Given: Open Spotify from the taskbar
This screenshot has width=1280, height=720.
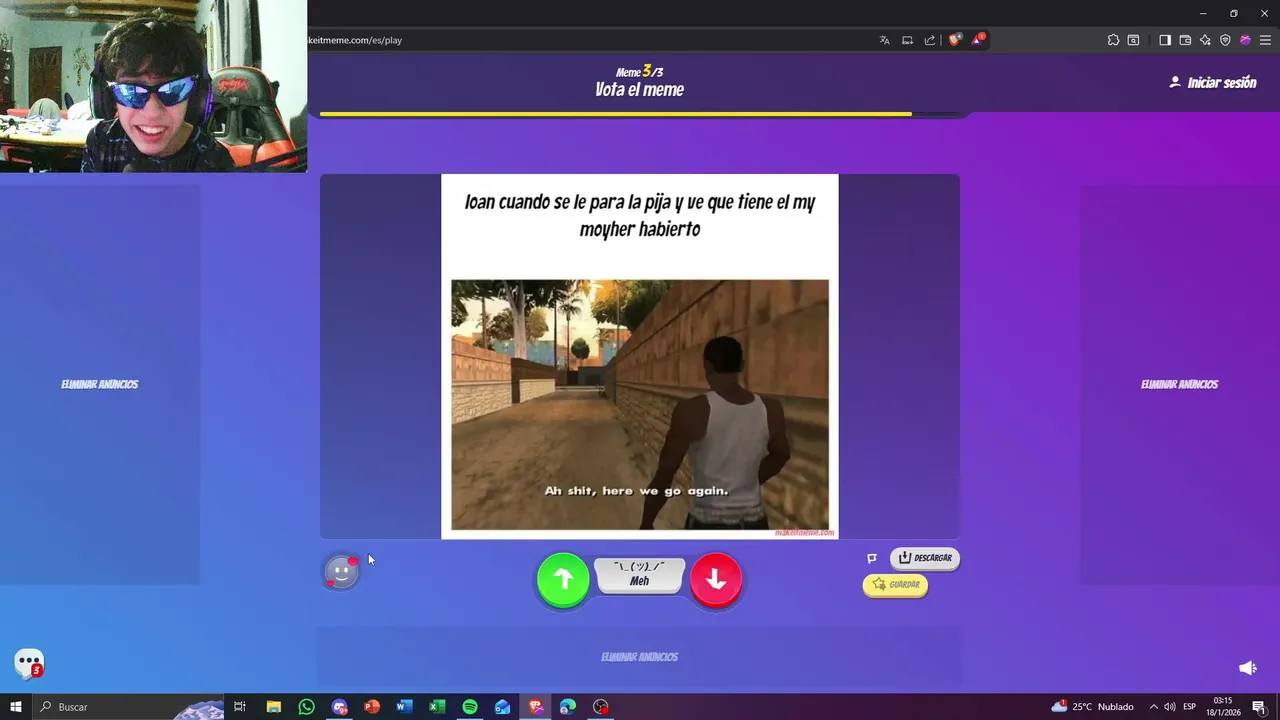Looking at the screenshot, I should 470,707.
